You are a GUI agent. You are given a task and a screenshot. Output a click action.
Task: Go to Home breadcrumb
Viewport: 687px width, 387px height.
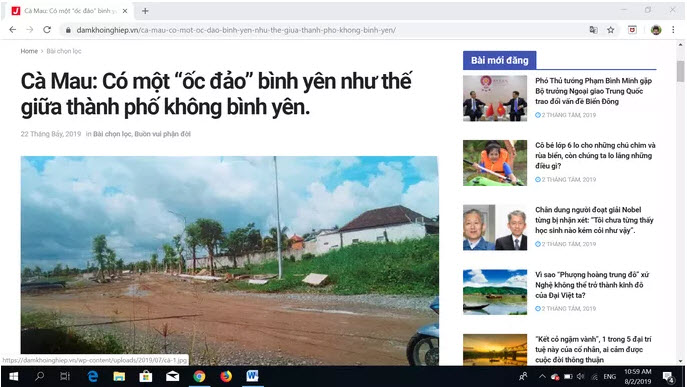click(29, 51)
